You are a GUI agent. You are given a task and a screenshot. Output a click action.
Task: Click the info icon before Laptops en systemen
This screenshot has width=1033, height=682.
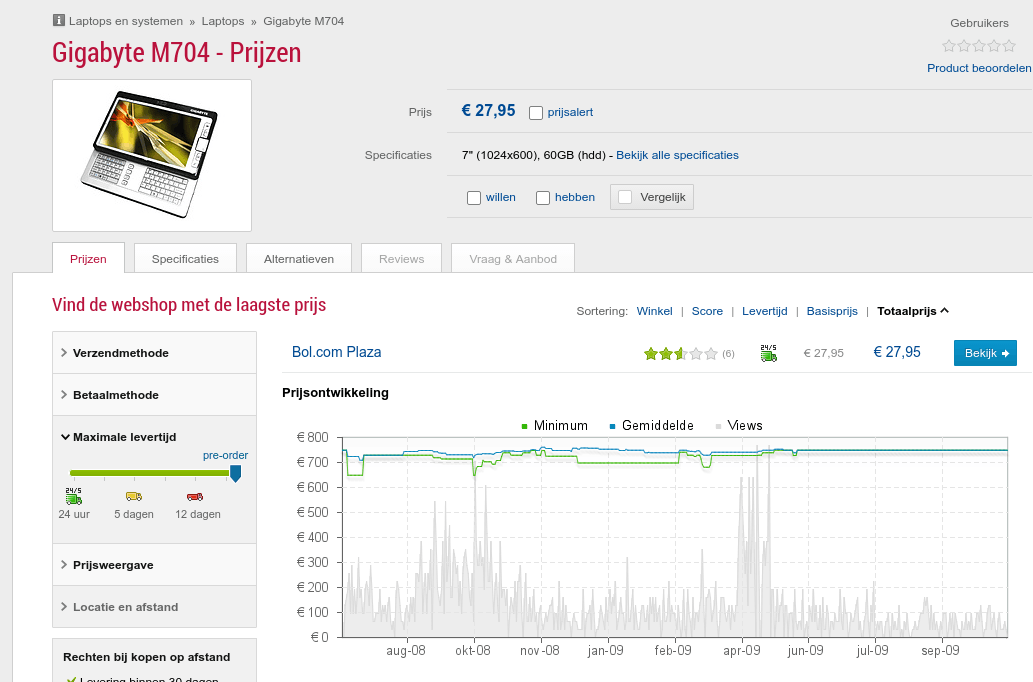[x=59, y=20]
